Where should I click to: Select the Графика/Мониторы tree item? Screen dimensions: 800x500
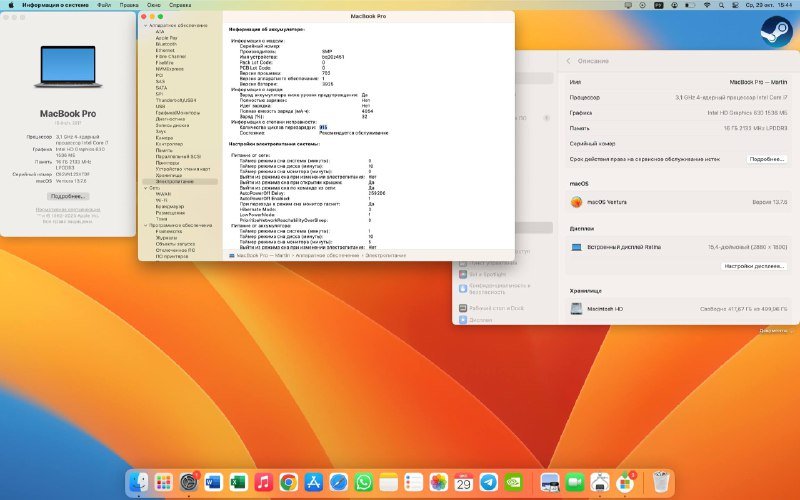tap(178, 113)
